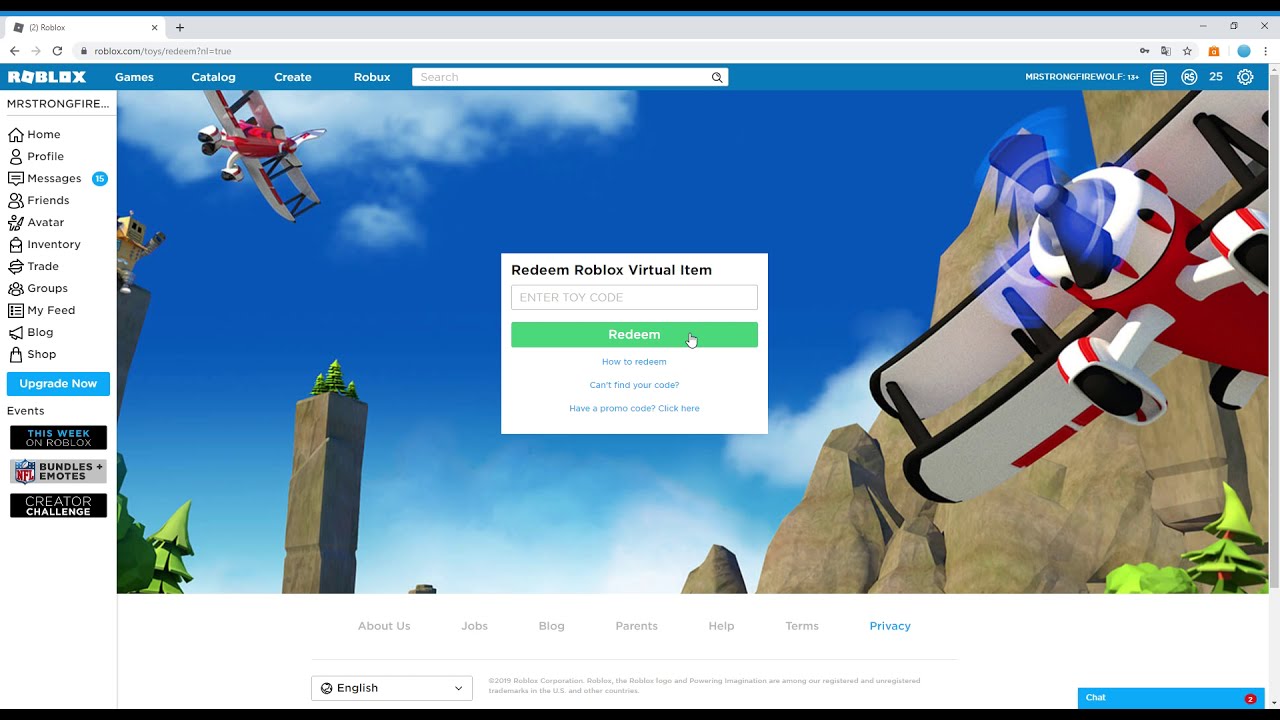Open NFL Bundles + Emotes event banner
This screenshot has width=1280, height=720.
click(58, 472)
